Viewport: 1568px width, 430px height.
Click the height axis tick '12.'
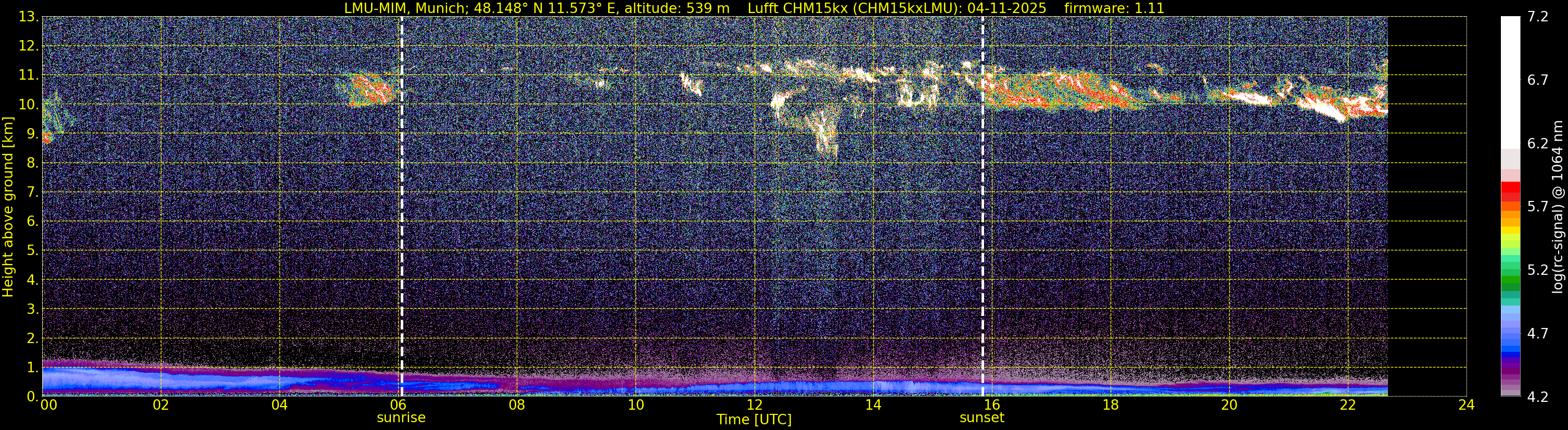pos(29,46)
